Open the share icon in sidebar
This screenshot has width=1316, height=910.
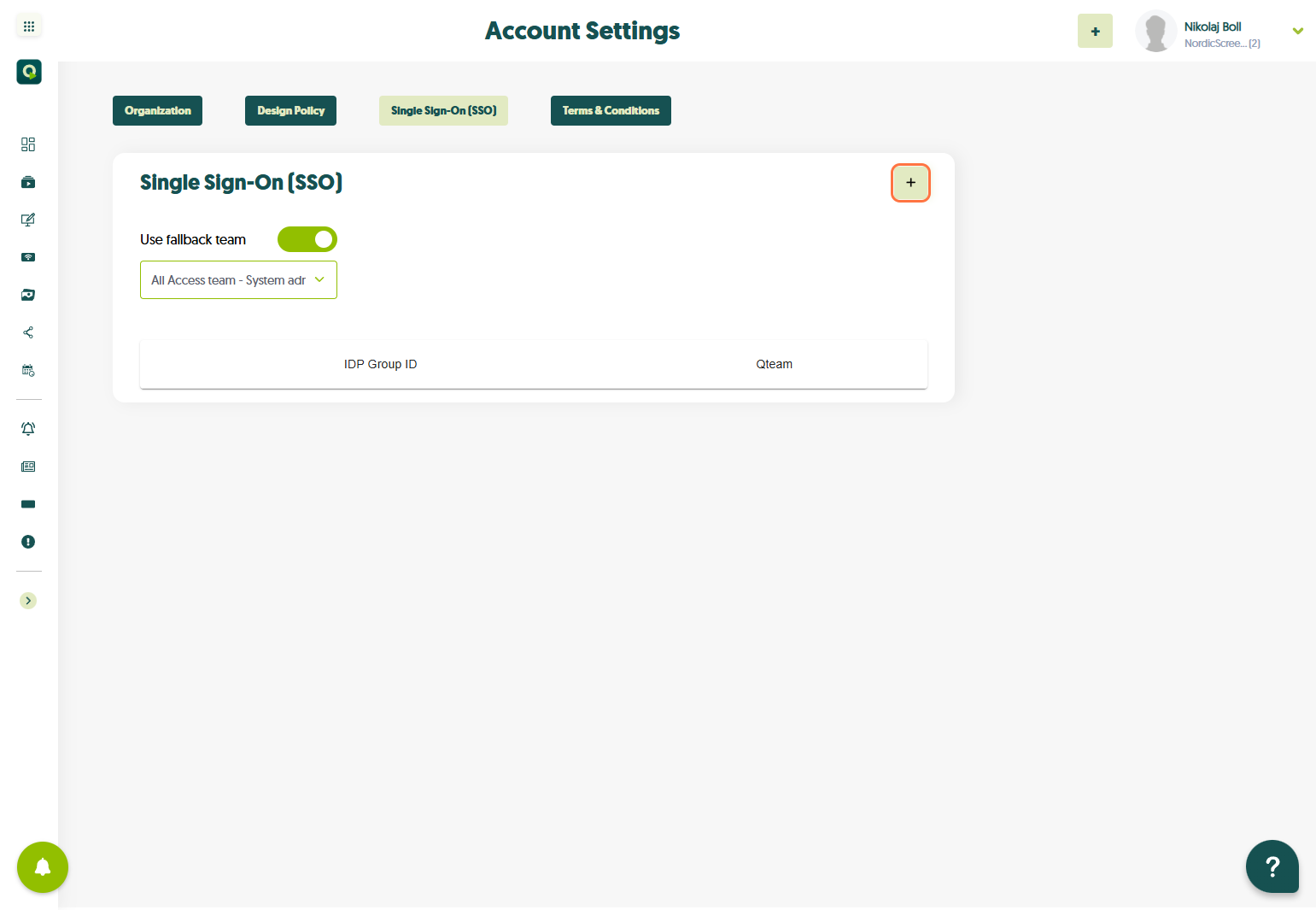(28, 332)
